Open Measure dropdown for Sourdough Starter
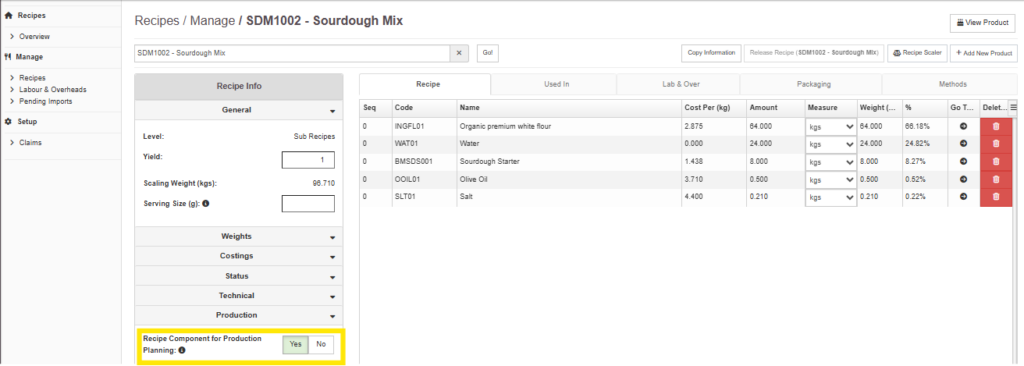The width and height of the screenshot is (1024, 366). pyautogui.click(x=831, y=161)
